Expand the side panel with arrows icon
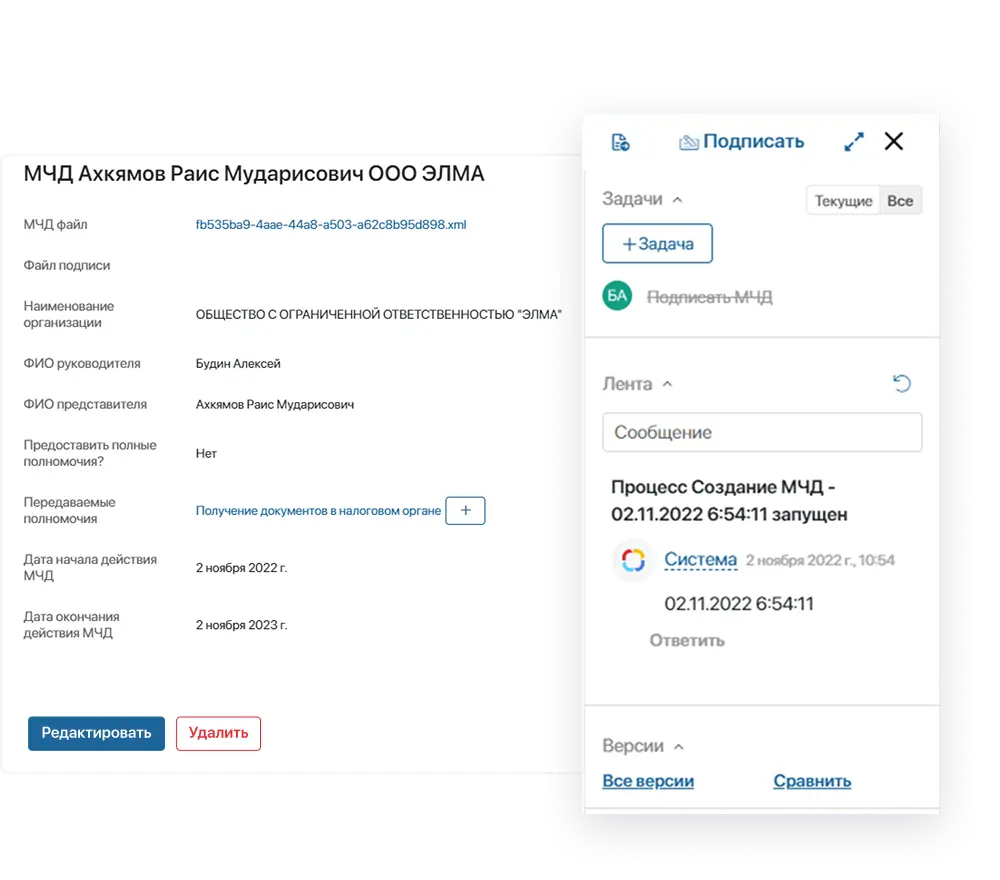 (x=854, y=142)
